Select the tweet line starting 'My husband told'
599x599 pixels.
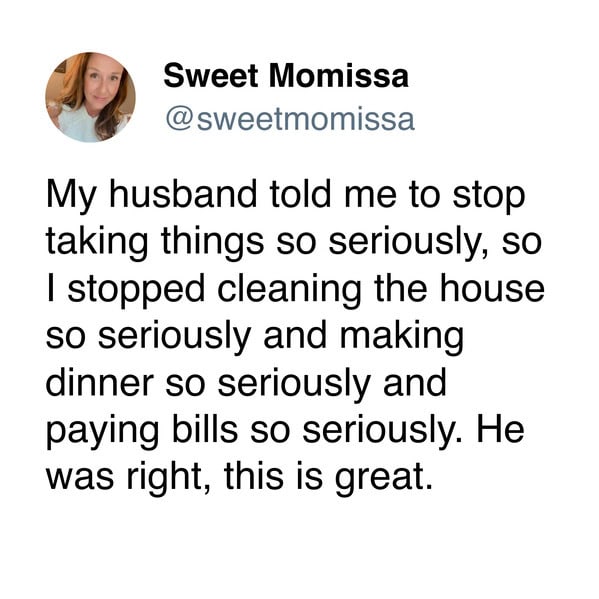(x=286, y=197)
